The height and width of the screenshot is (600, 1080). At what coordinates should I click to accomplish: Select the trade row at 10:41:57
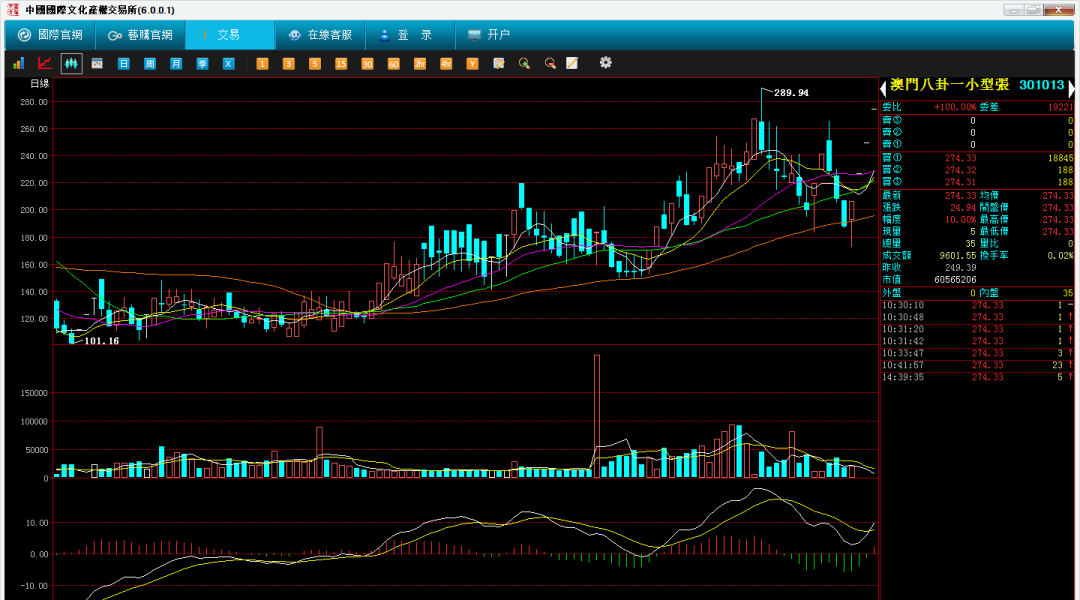tap(977, 365)
